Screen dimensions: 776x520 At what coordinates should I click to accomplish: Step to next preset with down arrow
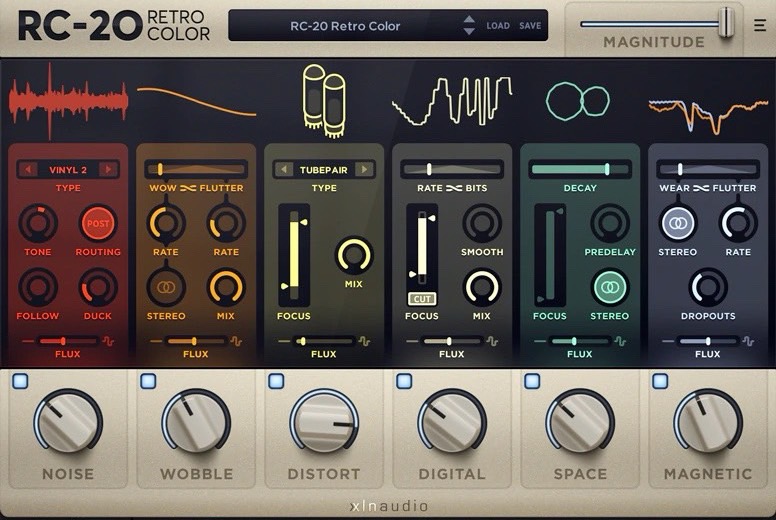click(469, 31)
